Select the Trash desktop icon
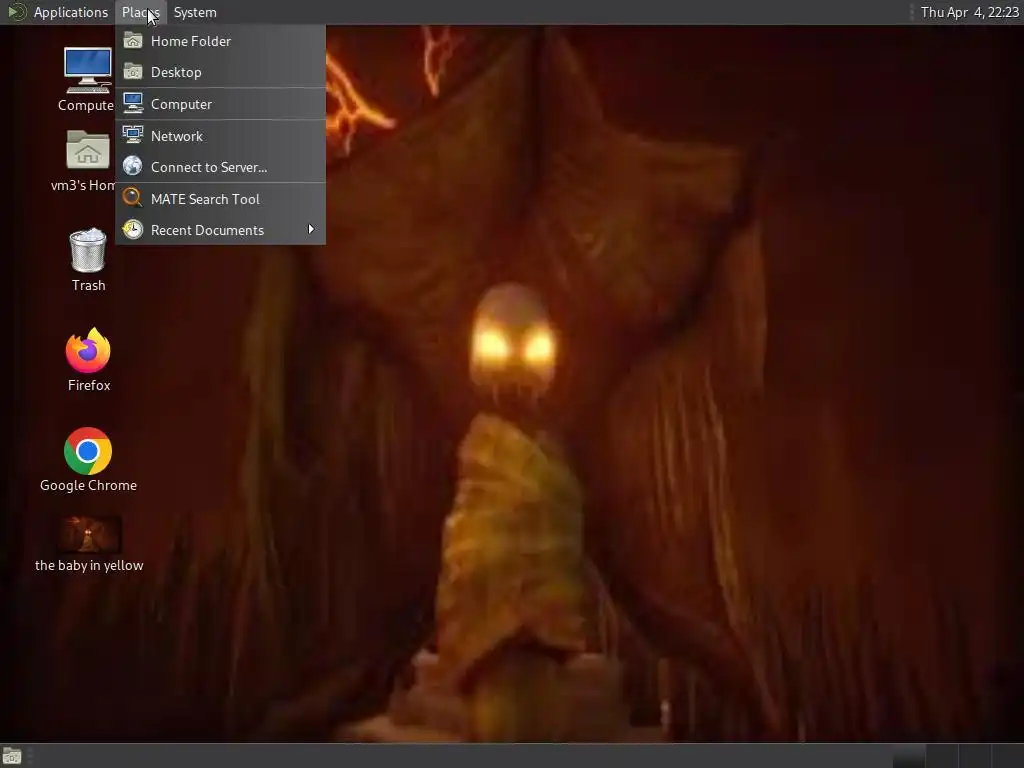 [x=88, y=250]
